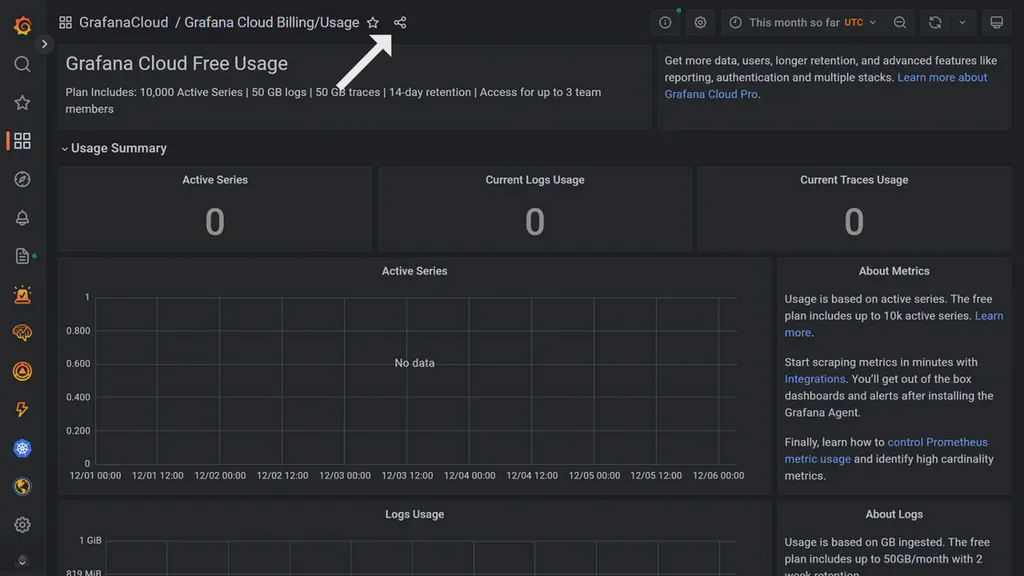Click the share dashboard icon
This screenshot has width=1024, height=576.
[x=399, y=22]
